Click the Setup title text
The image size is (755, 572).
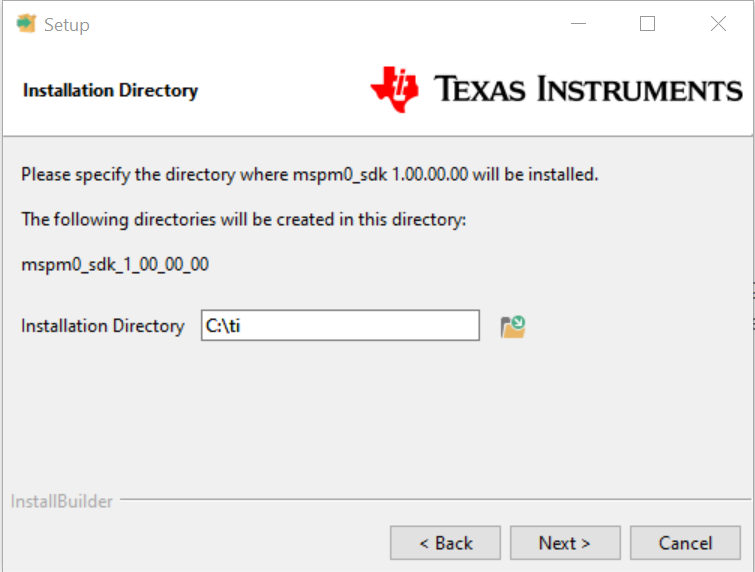click(67, 24)
